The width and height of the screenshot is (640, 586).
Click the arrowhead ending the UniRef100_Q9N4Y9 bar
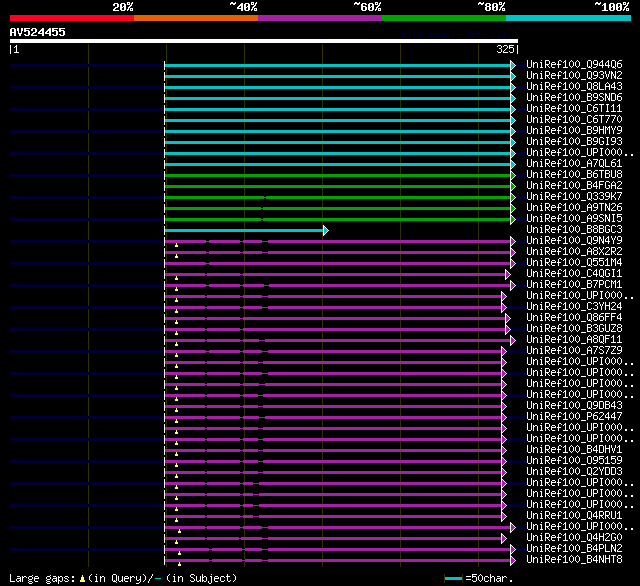pyautogui.click(x=513, y=242)
